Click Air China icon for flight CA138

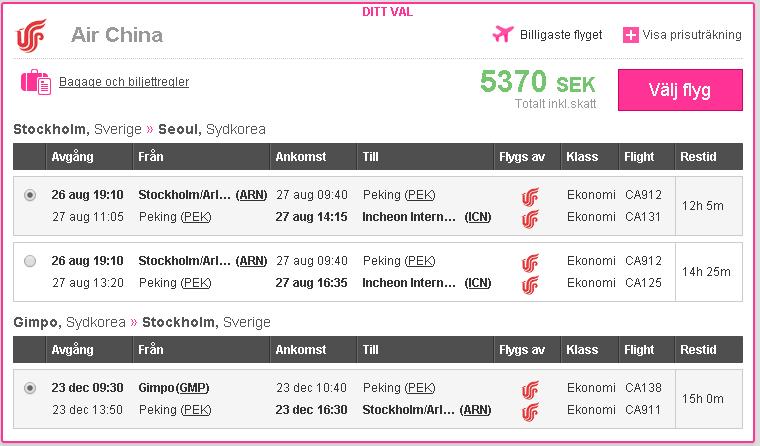coord(530,388)
